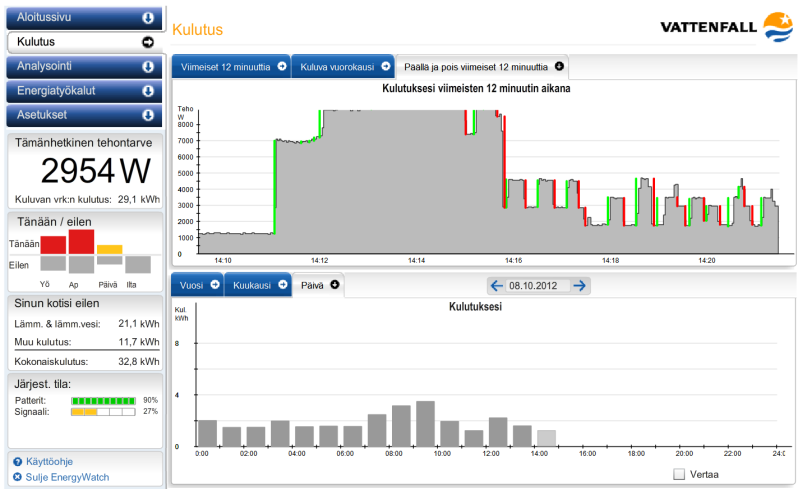This screenshot has width=800, height=489.
Task: Click the Vattenfall logo
Action: [x=726, y=26]
